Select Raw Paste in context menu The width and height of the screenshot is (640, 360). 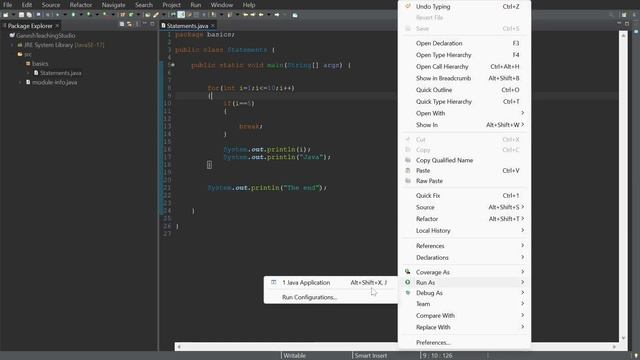464,181
